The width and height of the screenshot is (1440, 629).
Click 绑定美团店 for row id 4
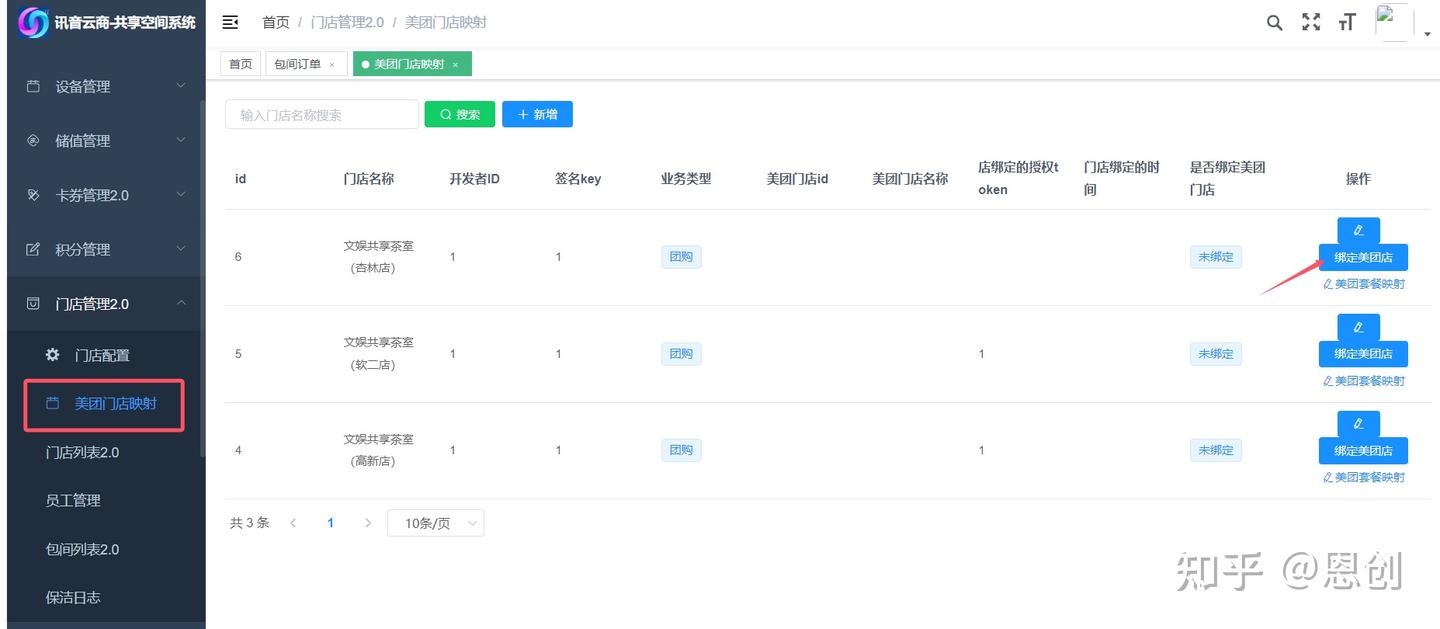point(1363,451)
